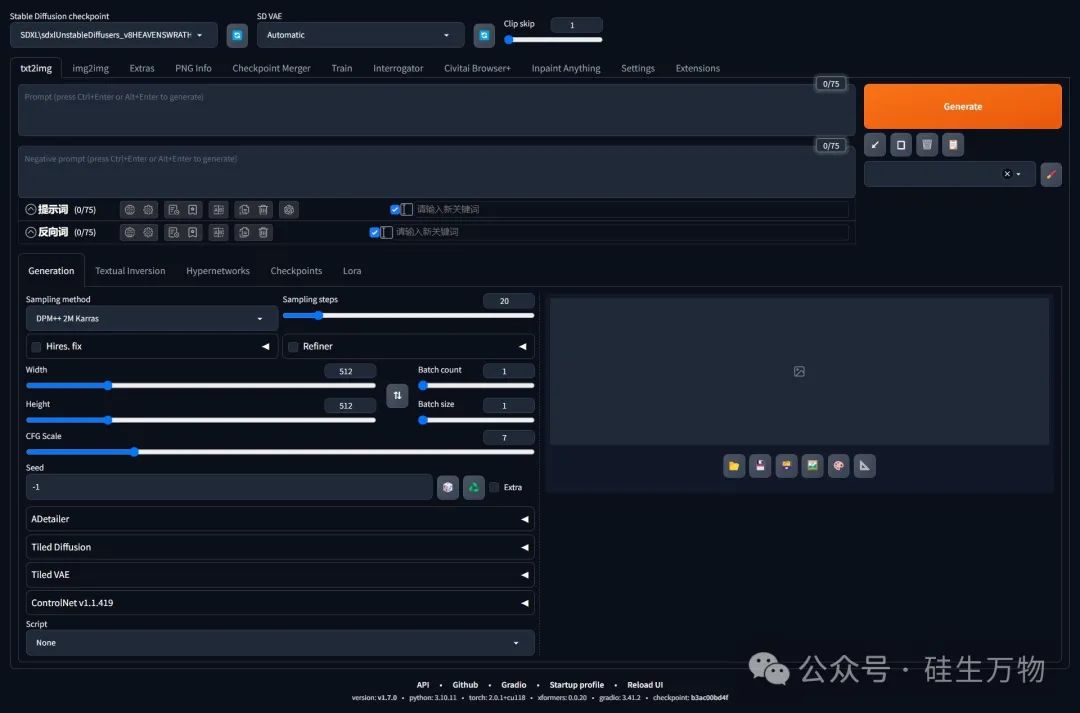Refresh the Stable Diffusion checkpoint list
This screenshot has width=1080, height=713.
point(237,35)
